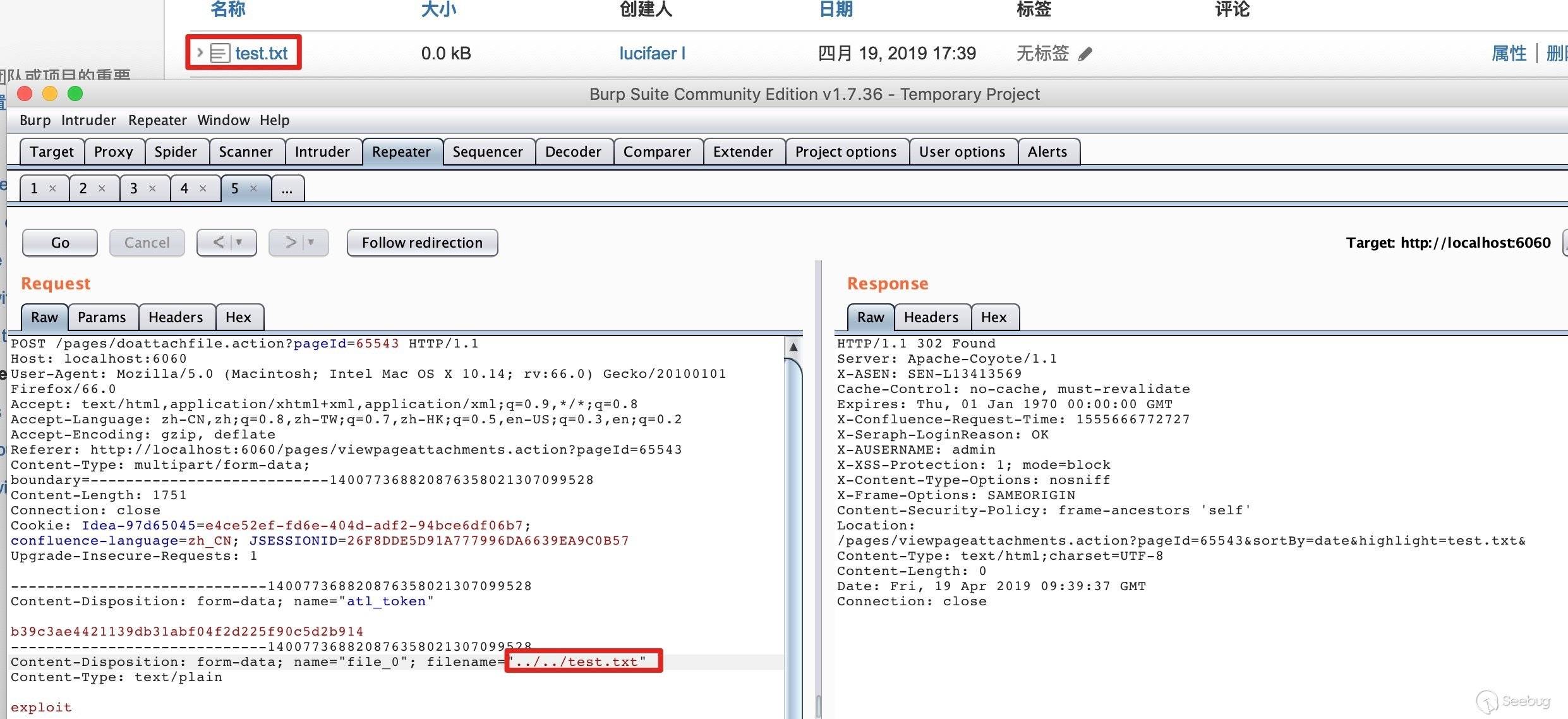Close Repeater tab 5 with its x
The image size is (1568, 719).
pos(253,188)
